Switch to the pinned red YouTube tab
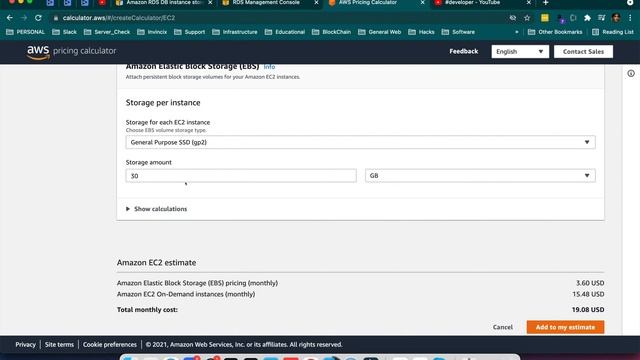The width and height of the screenshot is (640, 360). click(102, 3)
